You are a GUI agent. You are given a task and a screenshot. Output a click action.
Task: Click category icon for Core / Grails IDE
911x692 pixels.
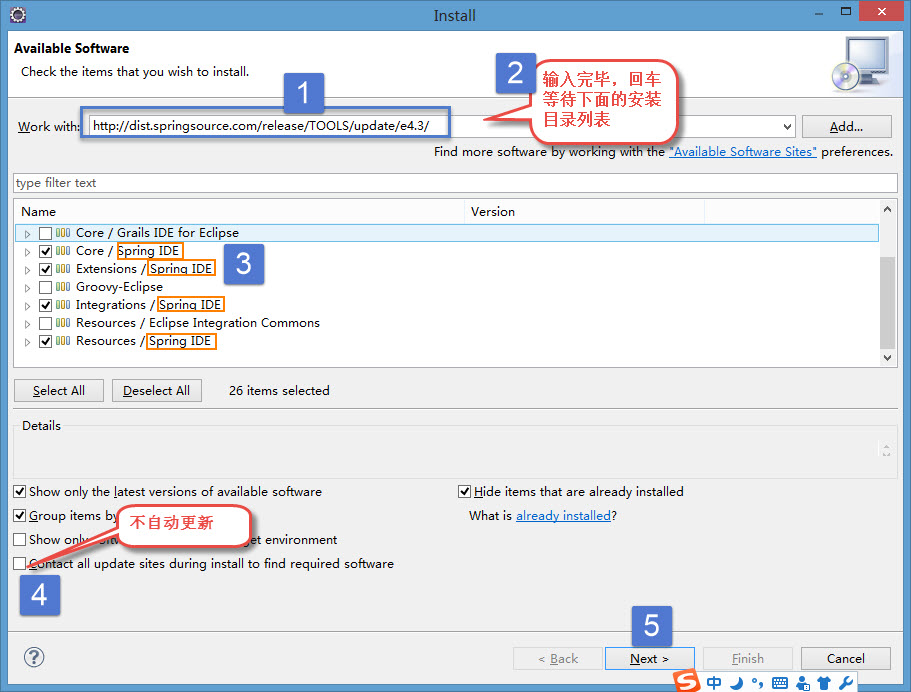(x=63, y=233)
